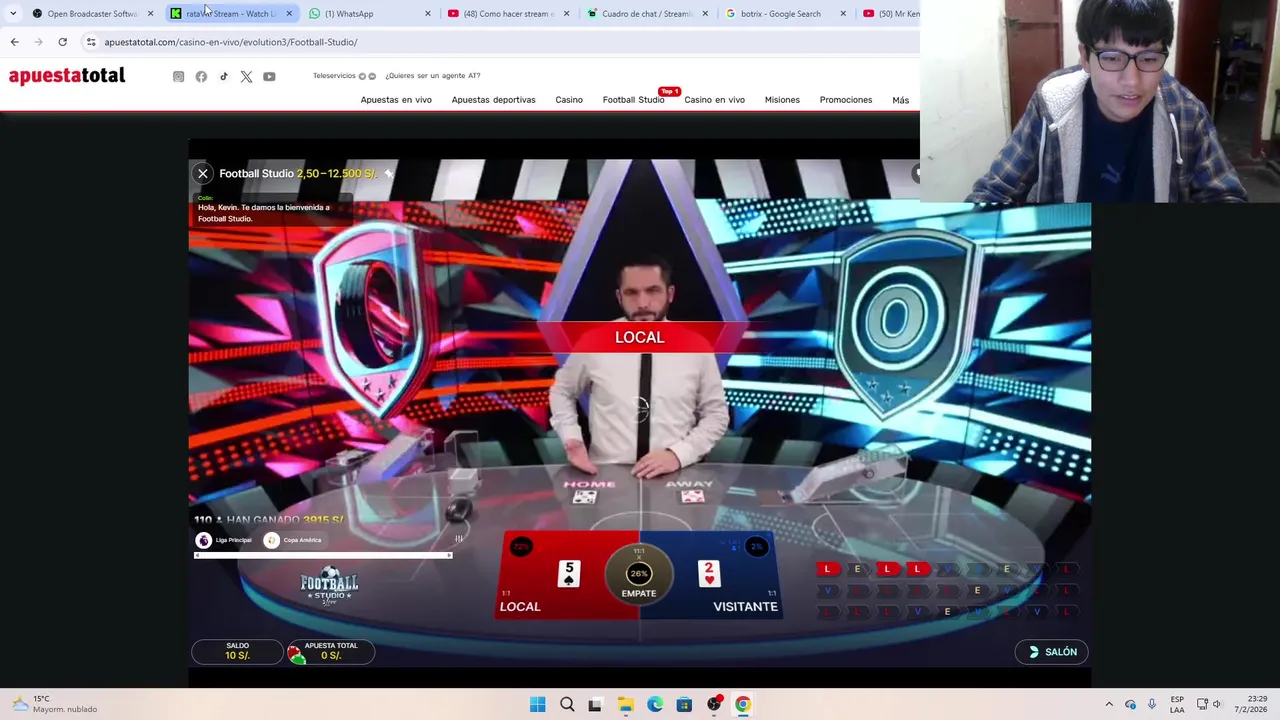Screen dimensions: 1280x720
Task: Click the apuestatotal logo
Action: point(67,76)
